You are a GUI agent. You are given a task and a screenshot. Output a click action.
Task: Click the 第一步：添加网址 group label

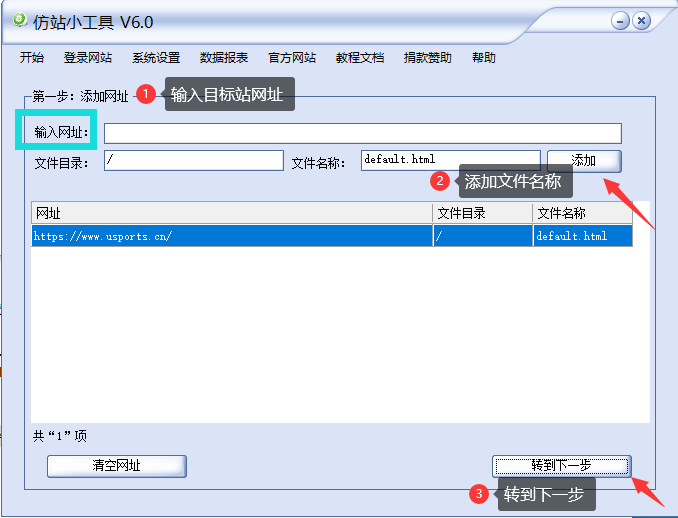click(80, 96)
